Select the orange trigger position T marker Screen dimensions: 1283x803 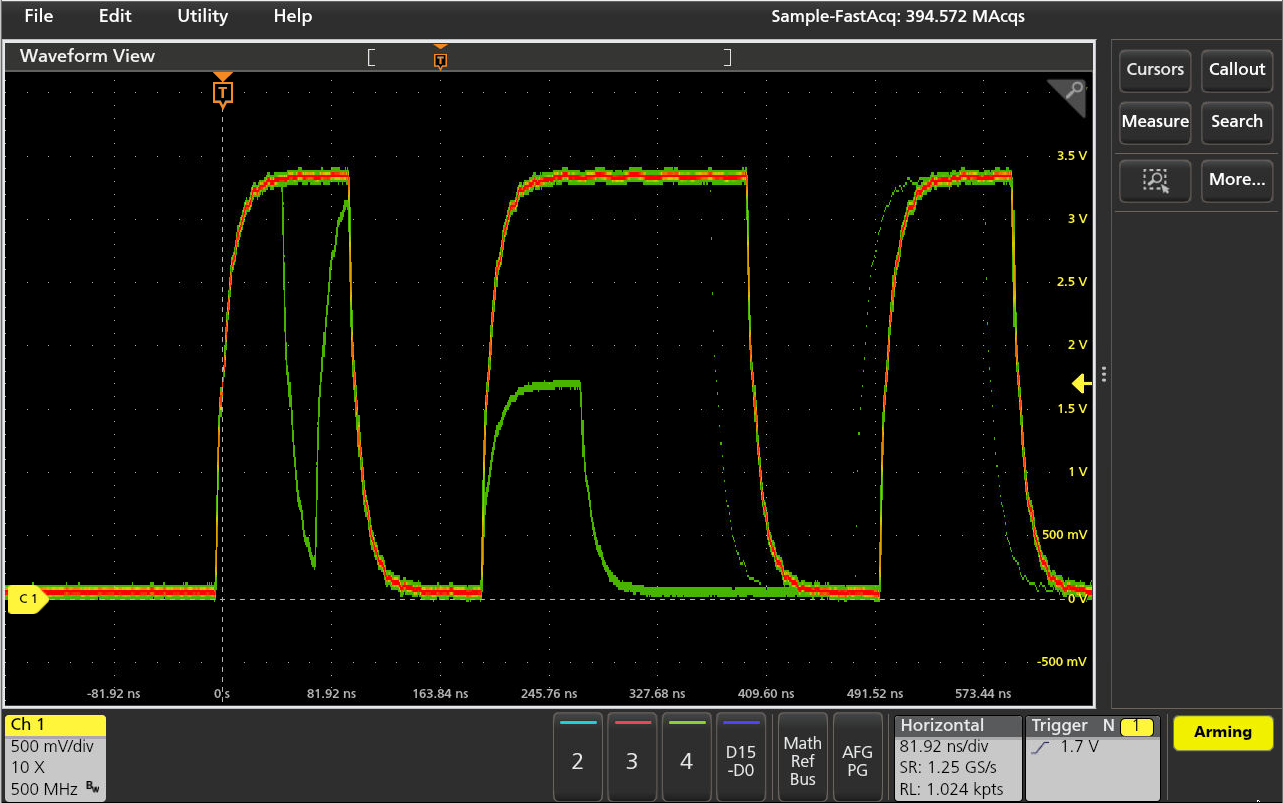pos(223,92)
